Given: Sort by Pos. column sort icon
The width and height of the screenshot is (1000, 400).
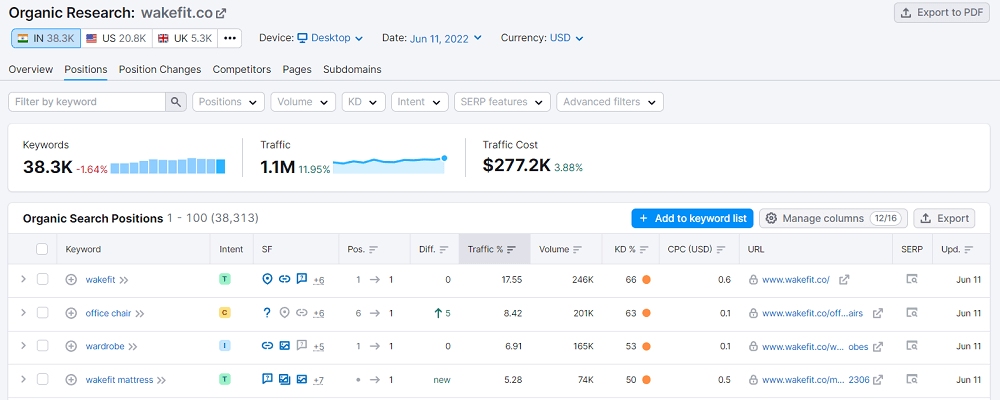Looking at the screenshot, I should (x=374, y=249).
